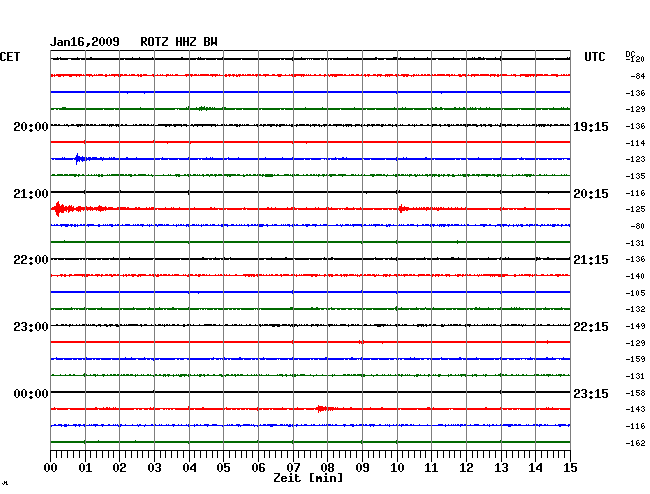Click the CET column header
This screenshot has height=494, width=650.
coord(10,57)
